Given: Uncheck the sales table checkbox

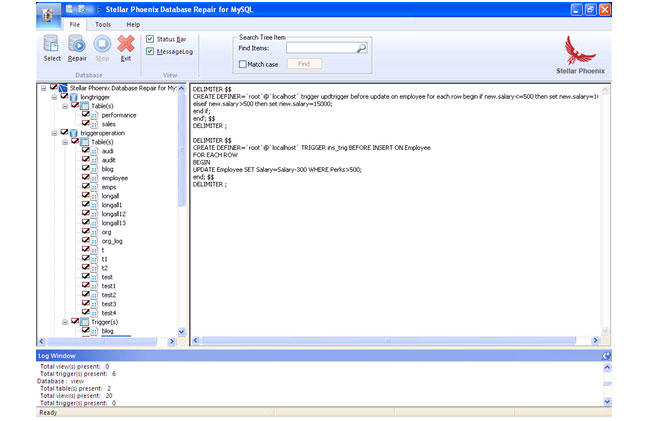Looking at the screenshot, I should 85,123.
